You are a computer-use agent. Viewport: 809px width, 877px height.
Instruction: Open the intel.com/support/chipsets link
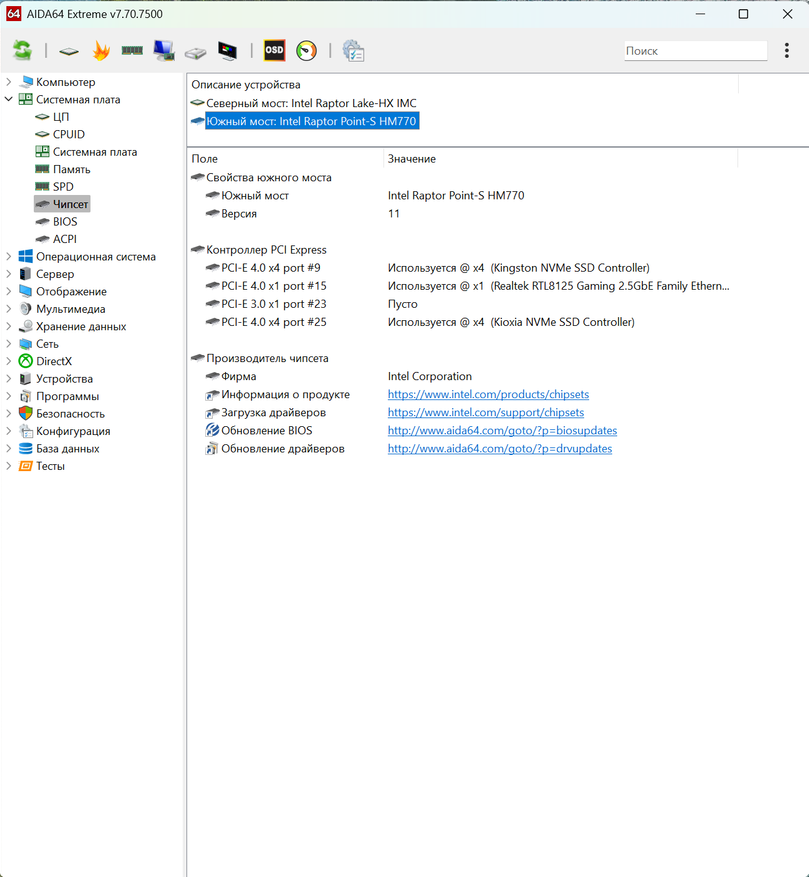tap(486, 412)
